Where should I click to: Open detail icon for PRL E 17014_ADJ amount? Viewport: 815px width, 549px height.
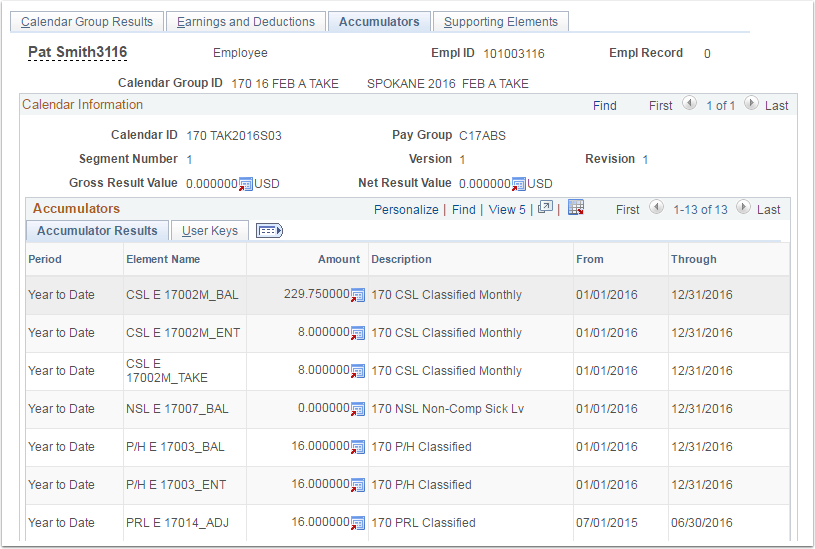[x=358, y=523]
